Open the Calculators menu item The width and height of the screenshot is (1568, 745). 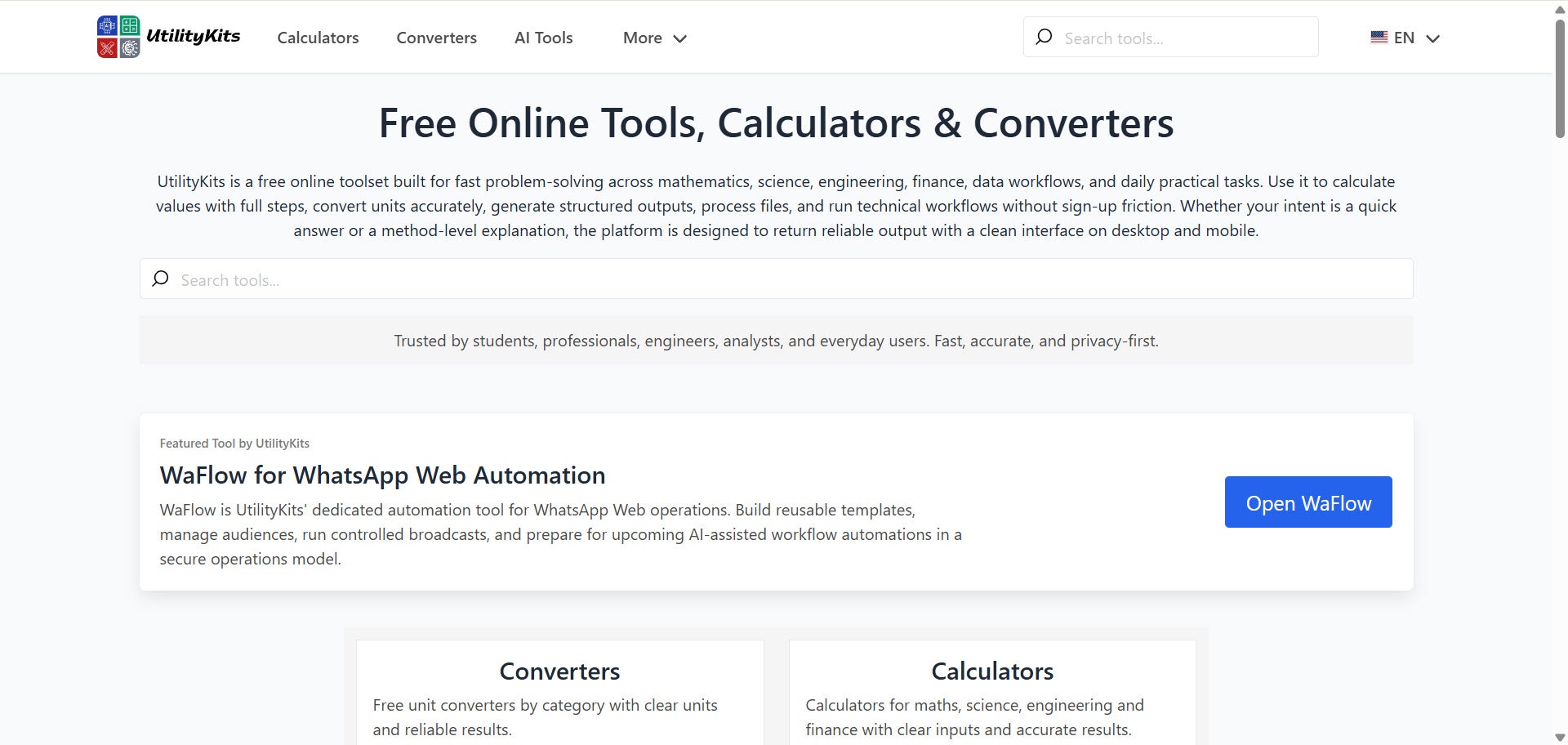318,38
